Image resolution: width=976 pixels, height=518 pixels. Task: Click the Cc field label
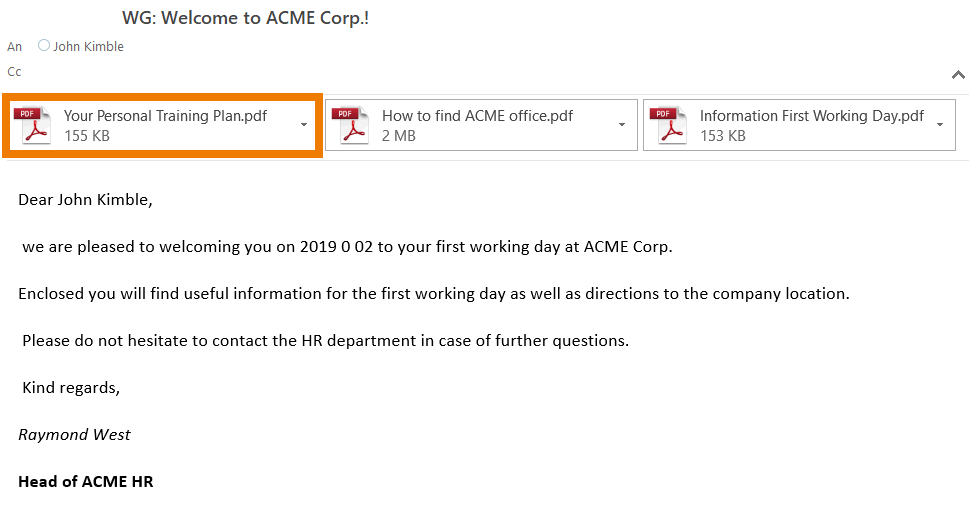pos(14,72)
